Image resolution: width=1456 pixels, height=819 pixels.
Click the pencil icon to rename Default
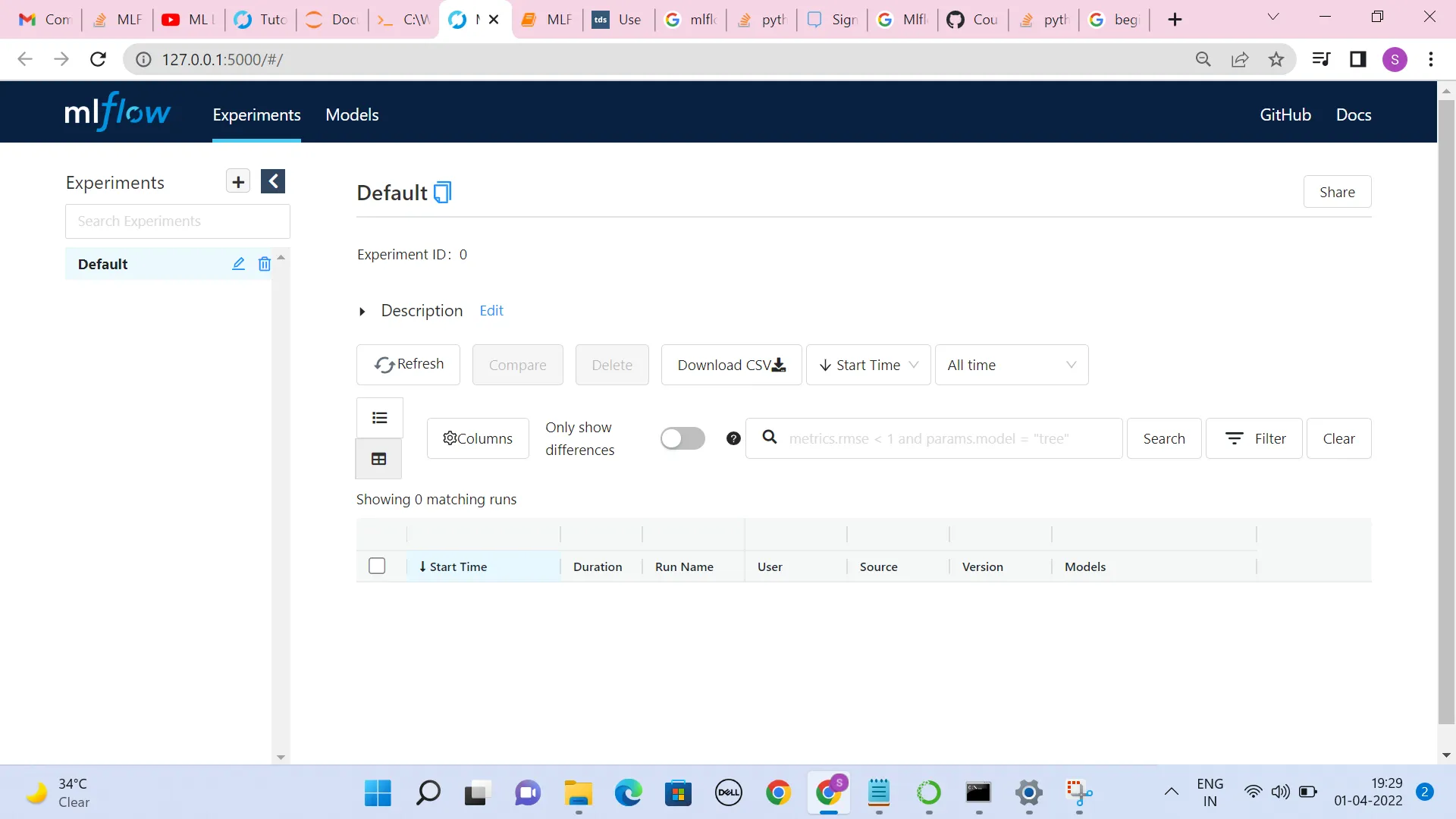(238, 264)
